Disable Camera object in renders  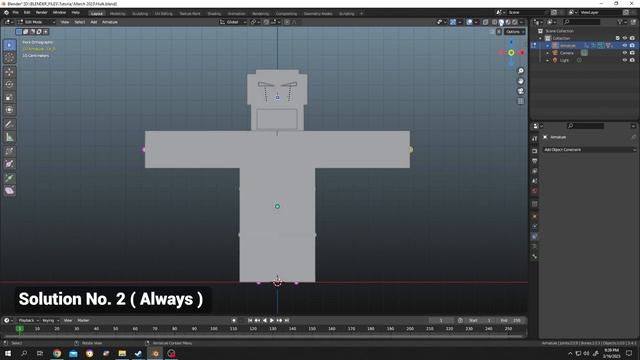(x=632, y=53)
